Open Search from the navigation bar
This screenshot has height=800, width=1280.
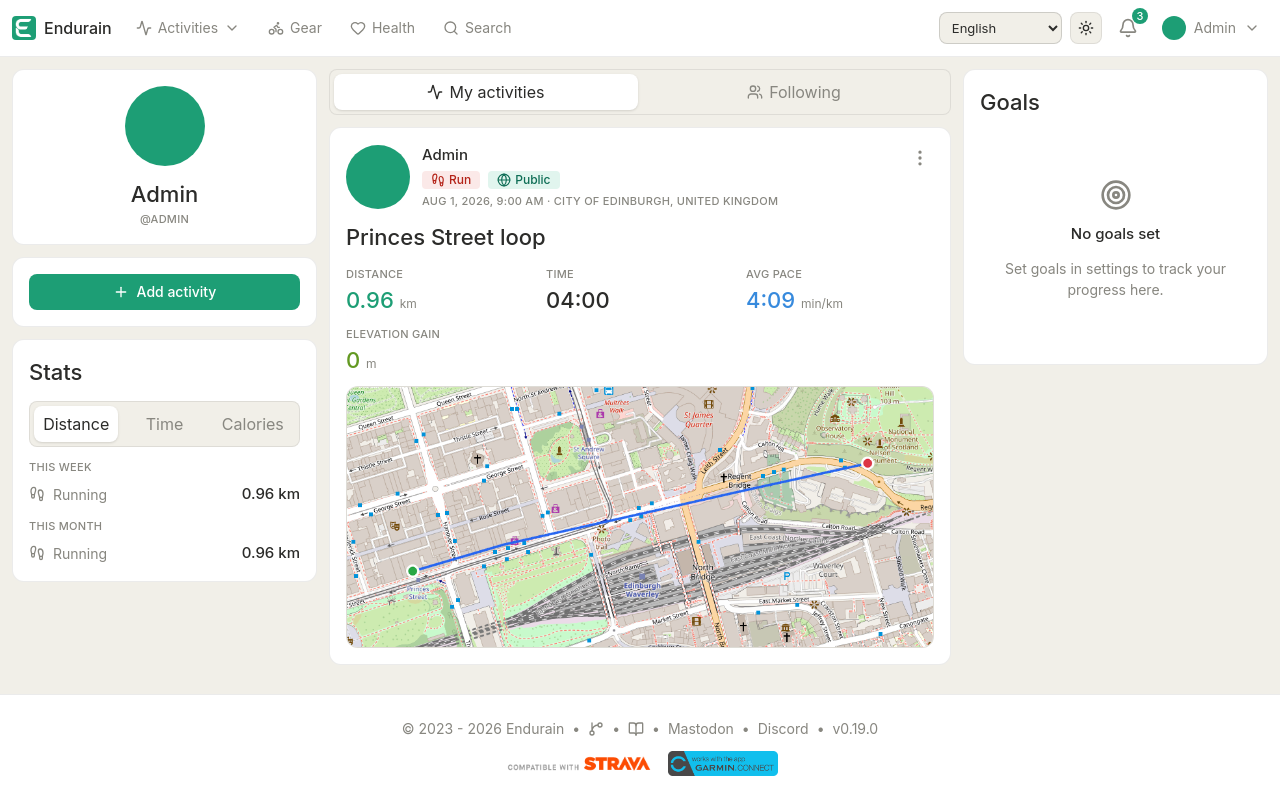tap(477, 28)
